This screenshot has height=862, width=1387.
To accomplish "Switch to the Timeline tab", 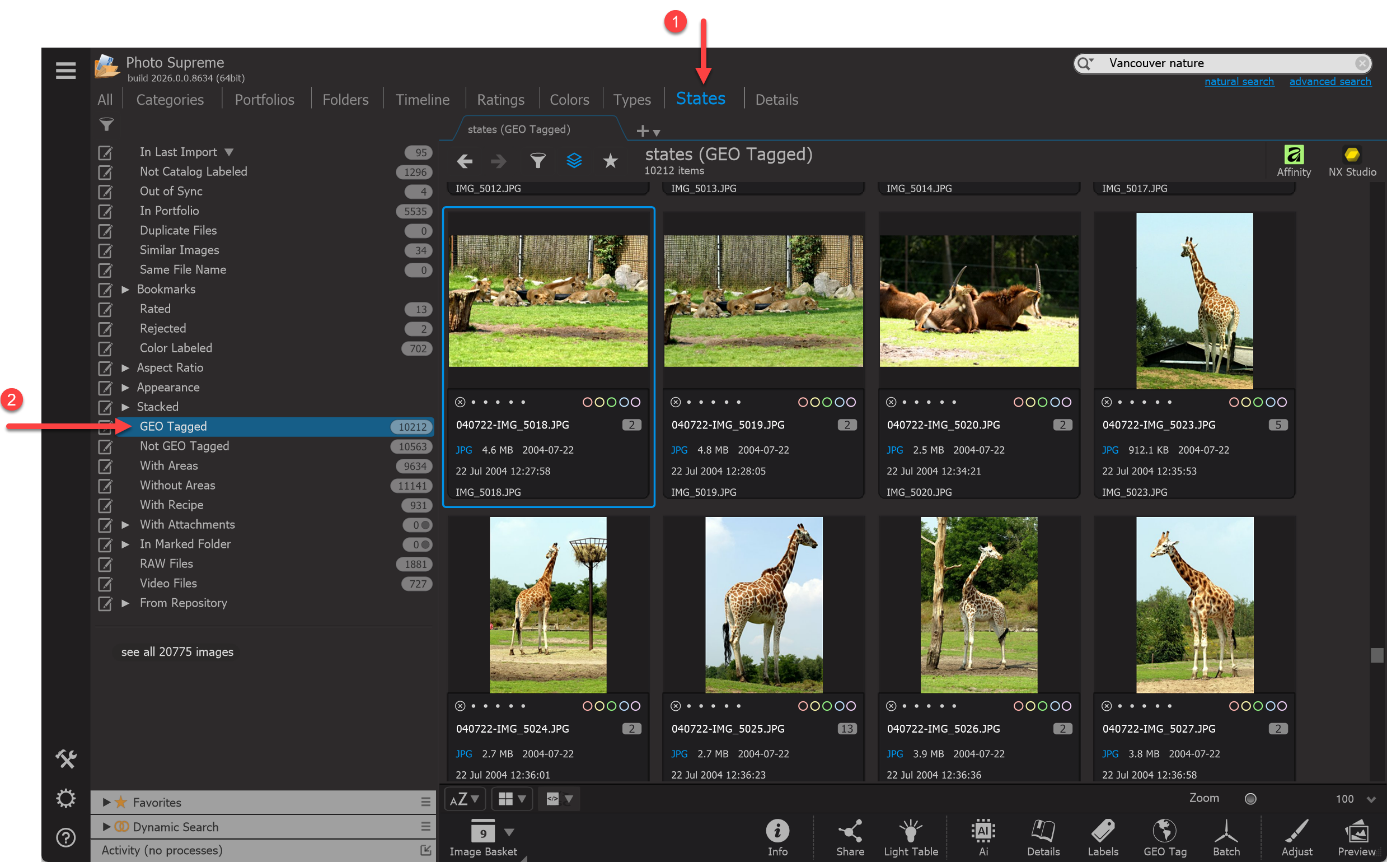I will click(423, 100).
